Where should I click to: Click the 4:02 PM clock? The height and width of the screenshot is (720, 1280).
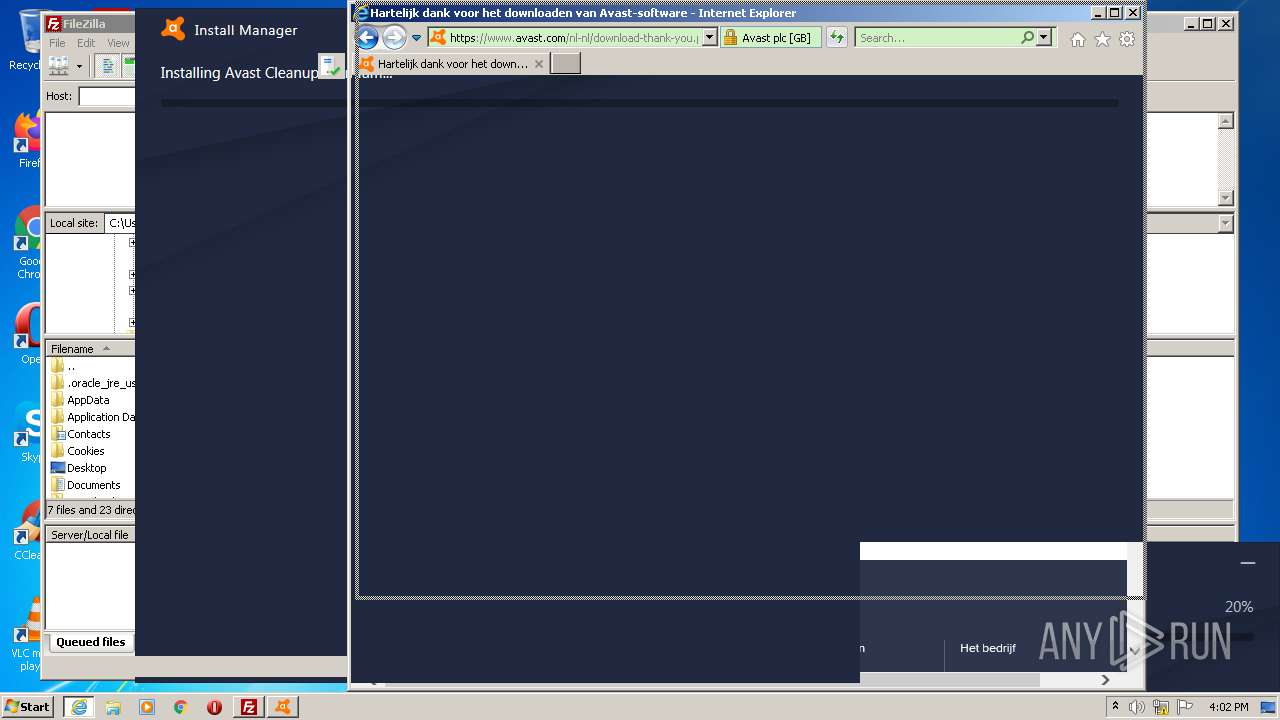point(1228,707)
